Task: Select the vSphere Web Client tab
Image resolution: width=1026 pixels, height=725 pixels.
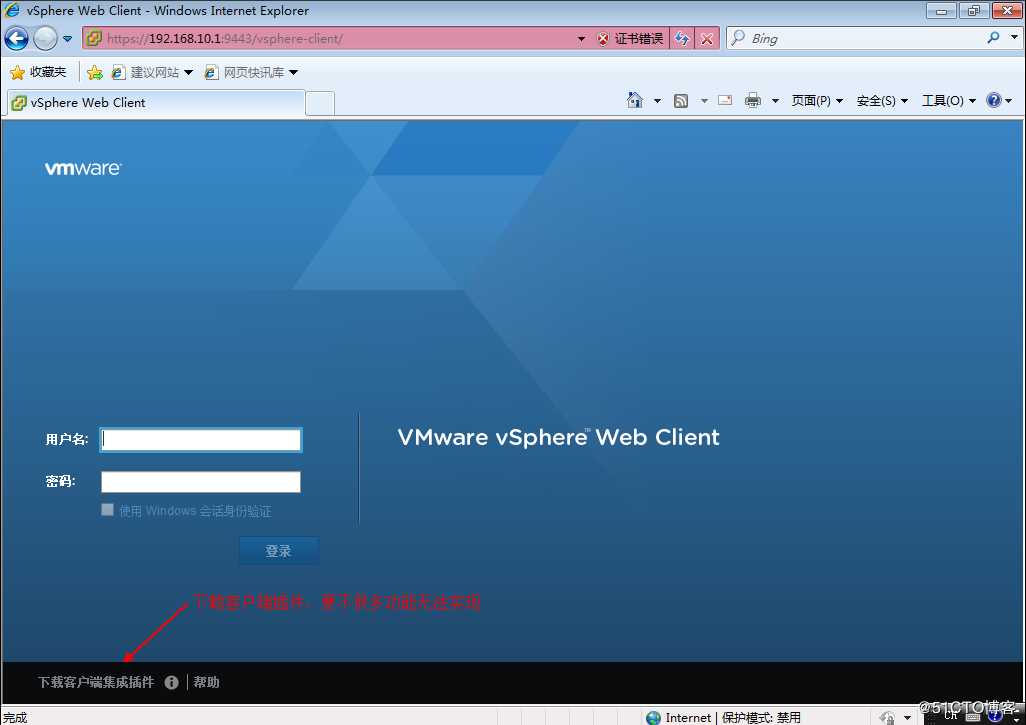Action: coord(156,103)
